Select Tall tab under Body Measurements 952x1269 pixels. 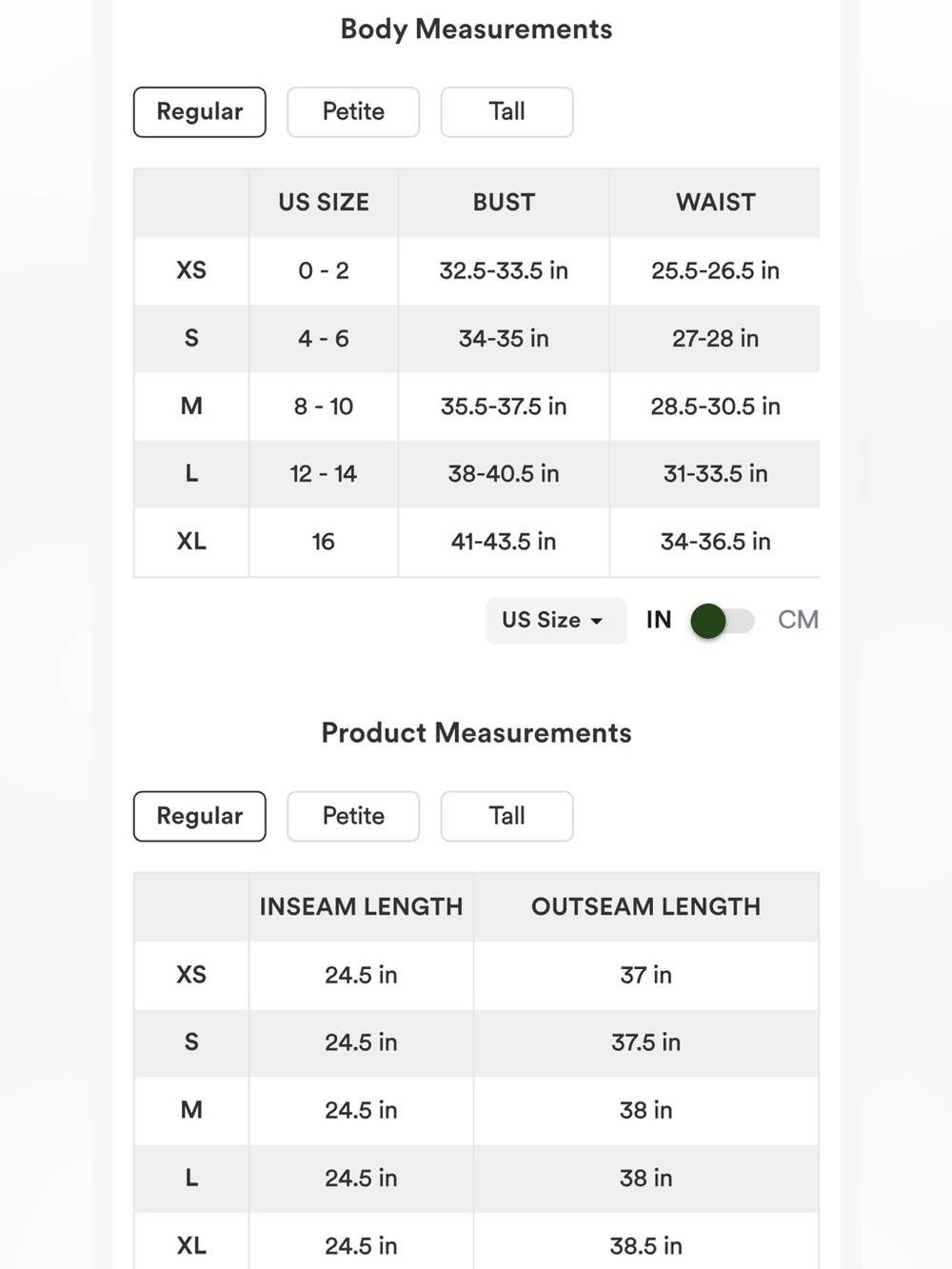point(506,112)
